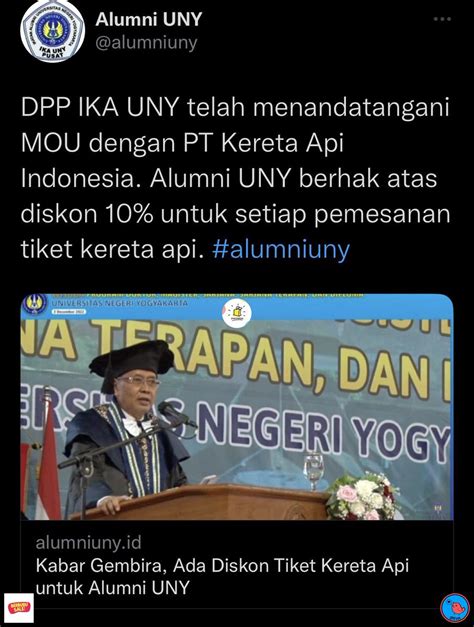Click the Universitas Negeri Yogyakarta banner text

[119, 304]
